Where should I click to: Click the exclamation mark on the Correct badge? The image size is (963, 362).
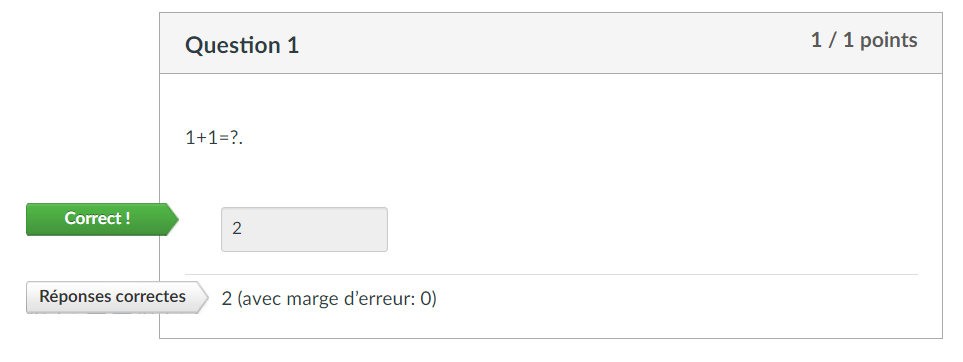coord(127,218)
